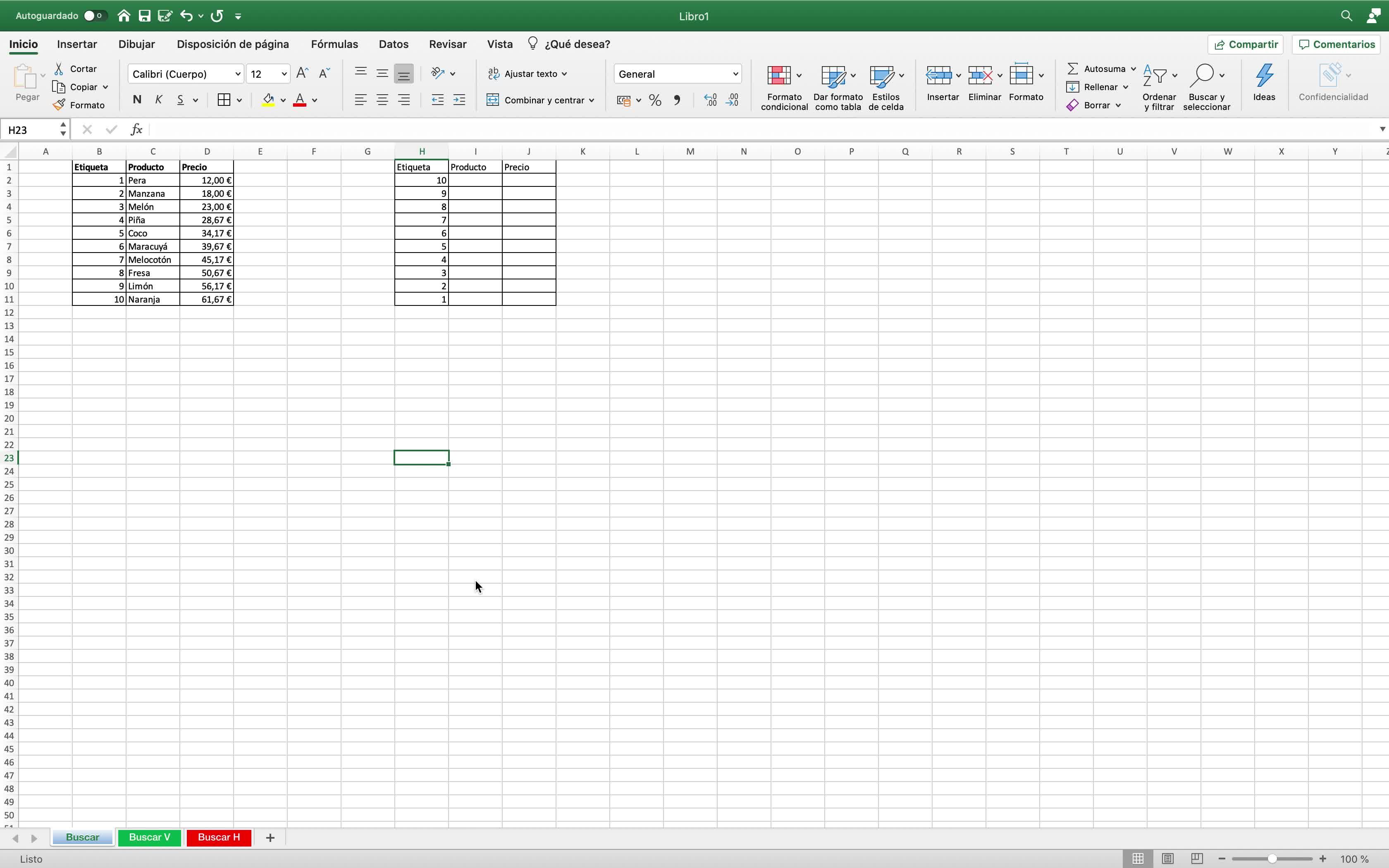Screen dimensions: 1389x868
Task: Click the increase decimals icon
Action: pos(710,100)
